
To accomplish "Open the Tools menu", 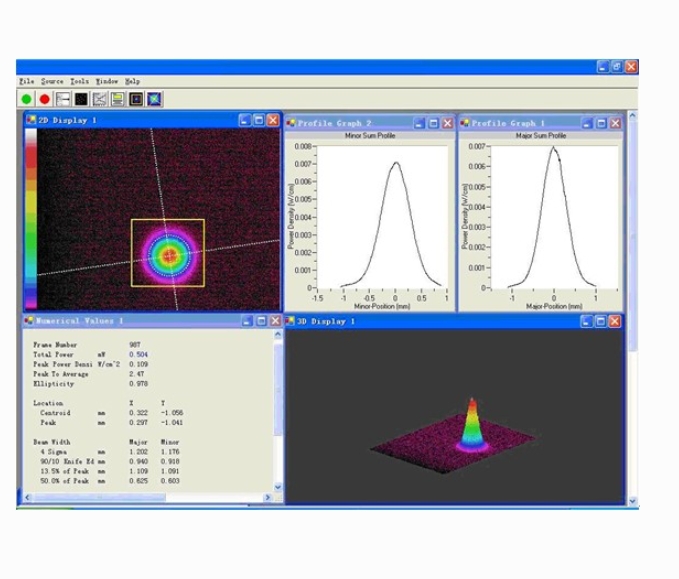I will pos(79,81).
